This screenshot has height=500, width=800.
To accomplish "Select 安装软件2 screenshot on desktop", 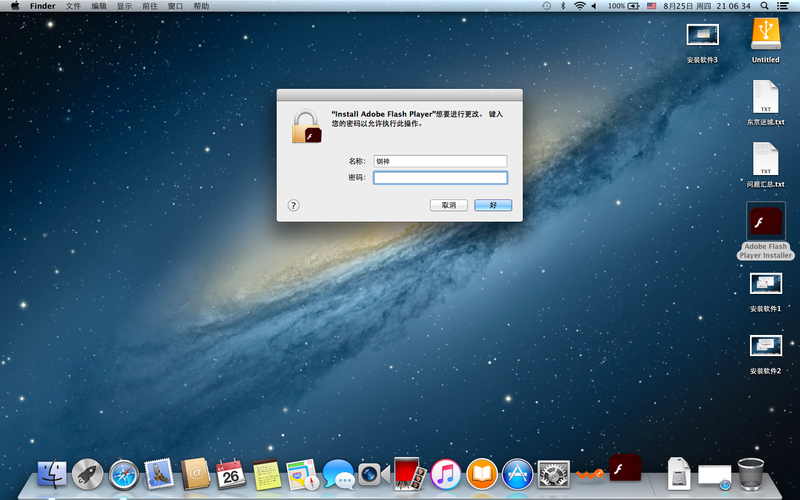I will pyautogui.click(x=766, y=354).
